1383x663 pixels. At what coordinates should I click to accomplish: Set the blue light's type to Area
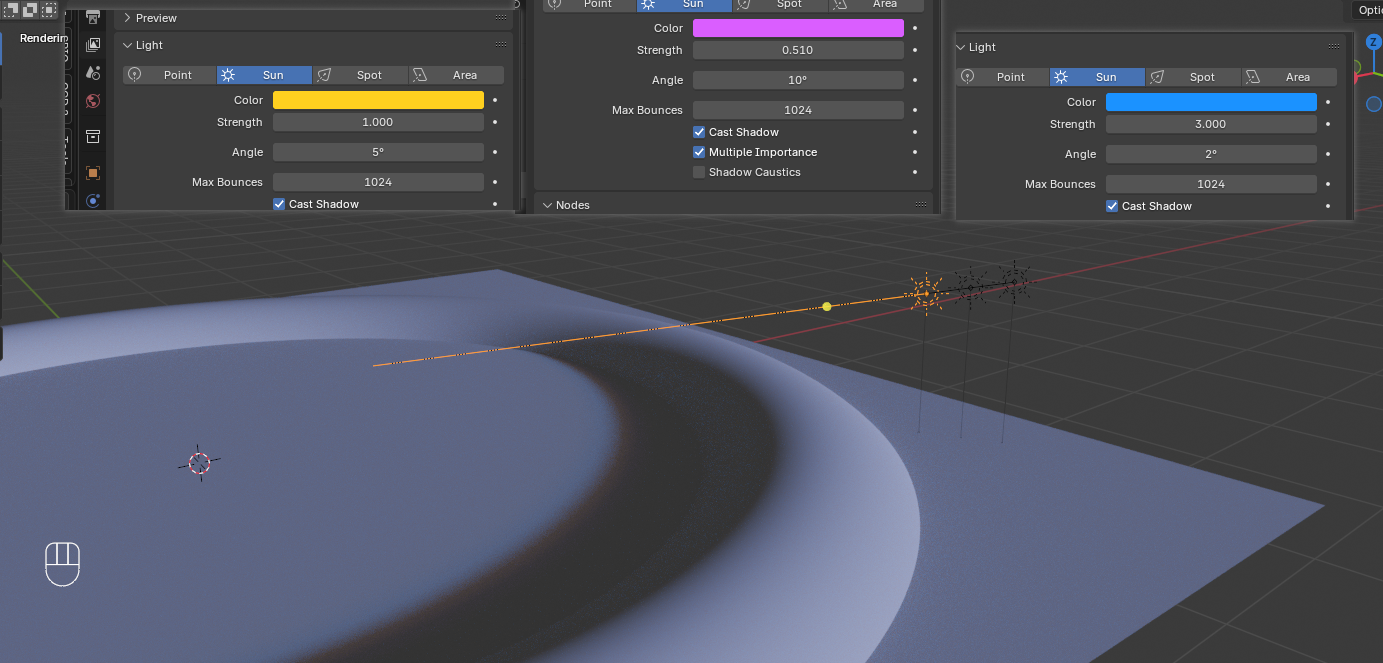click(1289, 77)
